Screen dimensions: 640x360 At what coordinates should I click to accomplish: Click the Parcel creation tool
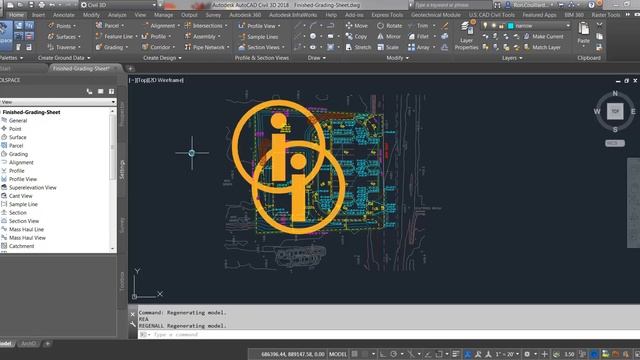[x=110, y=26]
